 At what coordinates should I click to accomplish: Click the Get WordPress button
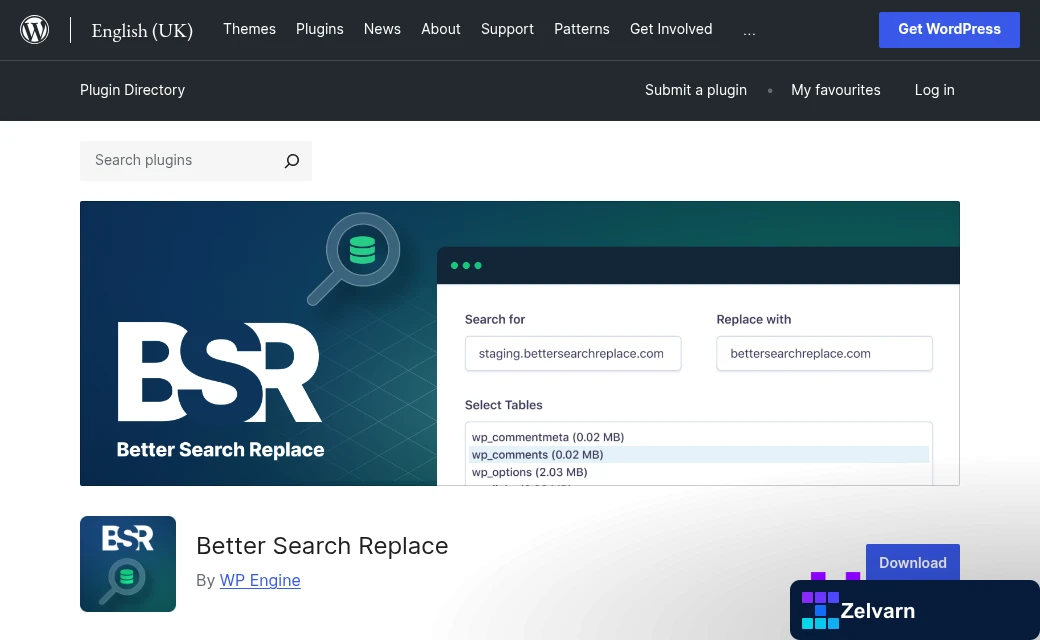pos(949,30)
